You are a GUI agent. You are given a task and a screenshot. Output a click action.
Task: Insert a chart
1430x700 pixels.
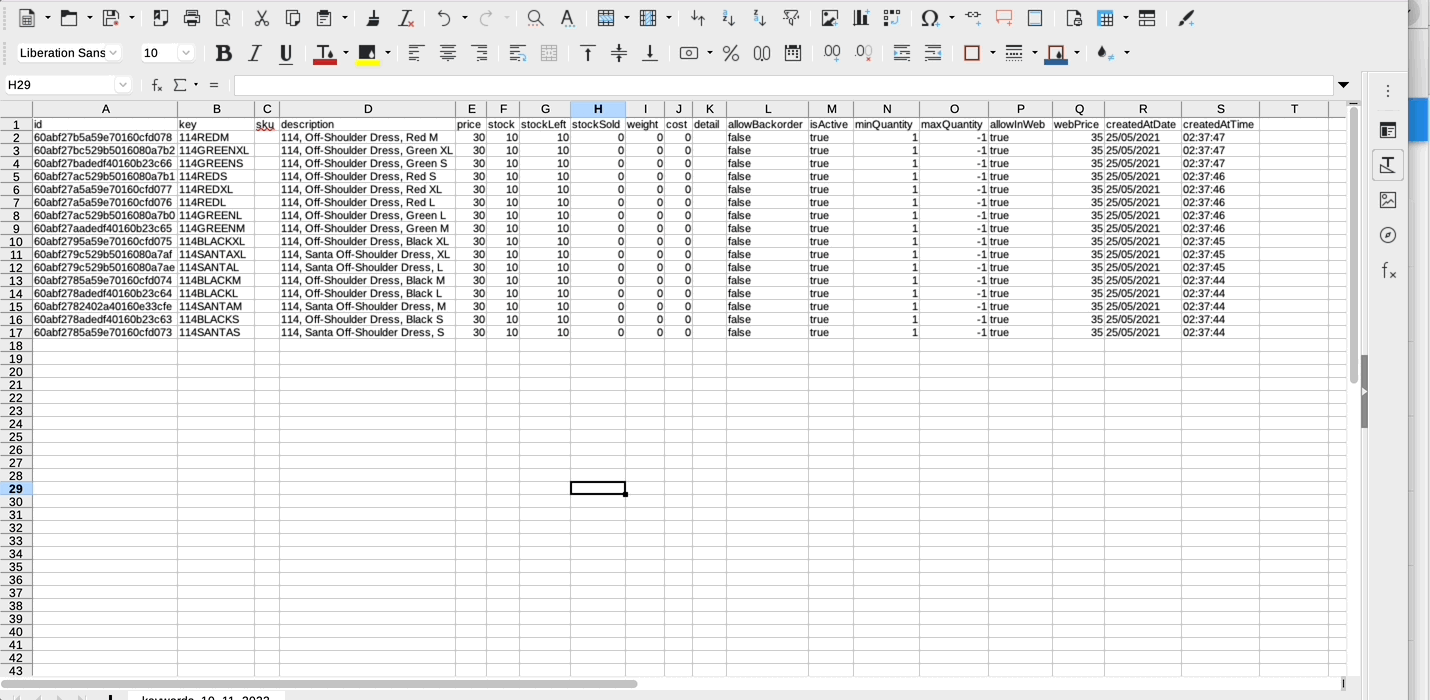pos(861,18)
